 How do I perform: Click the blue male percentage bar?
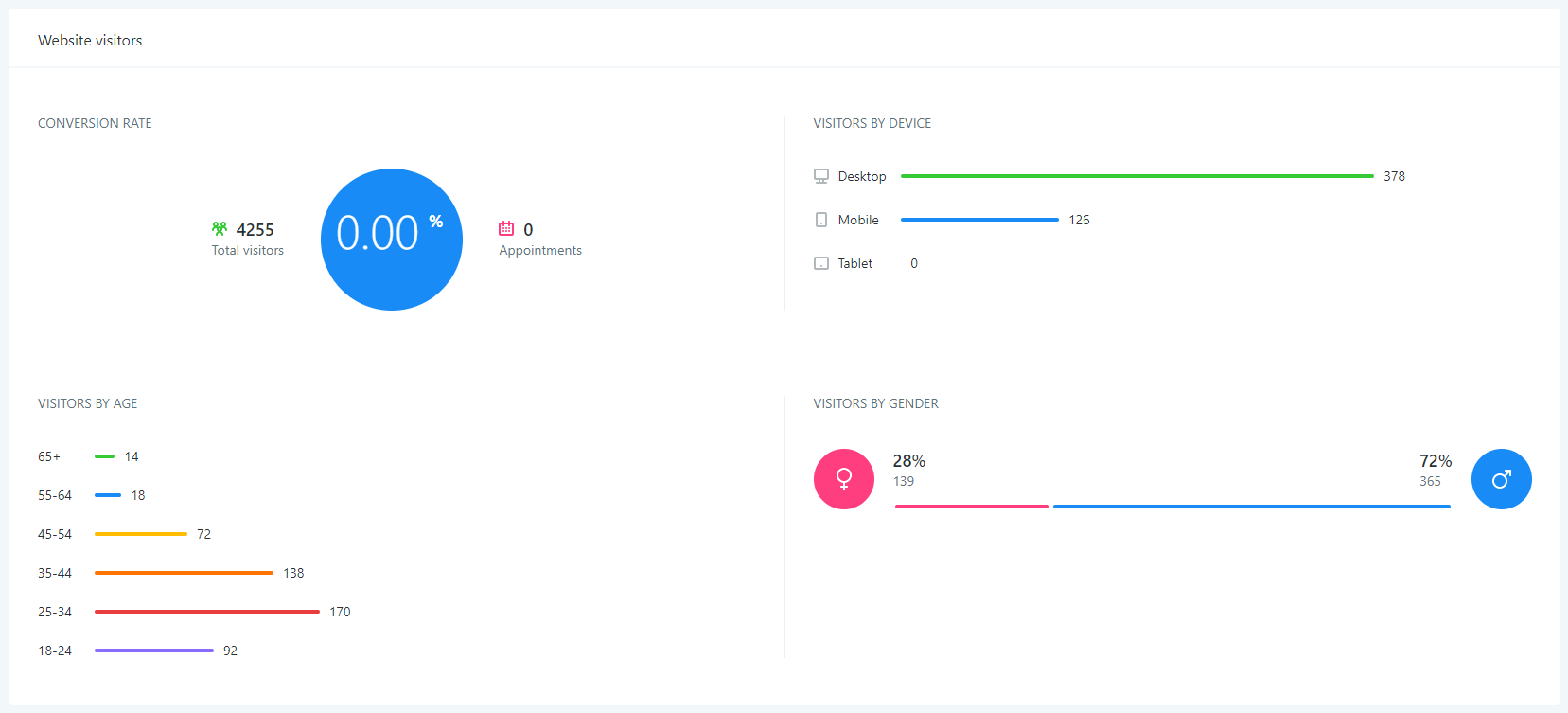coord(1251,507)
